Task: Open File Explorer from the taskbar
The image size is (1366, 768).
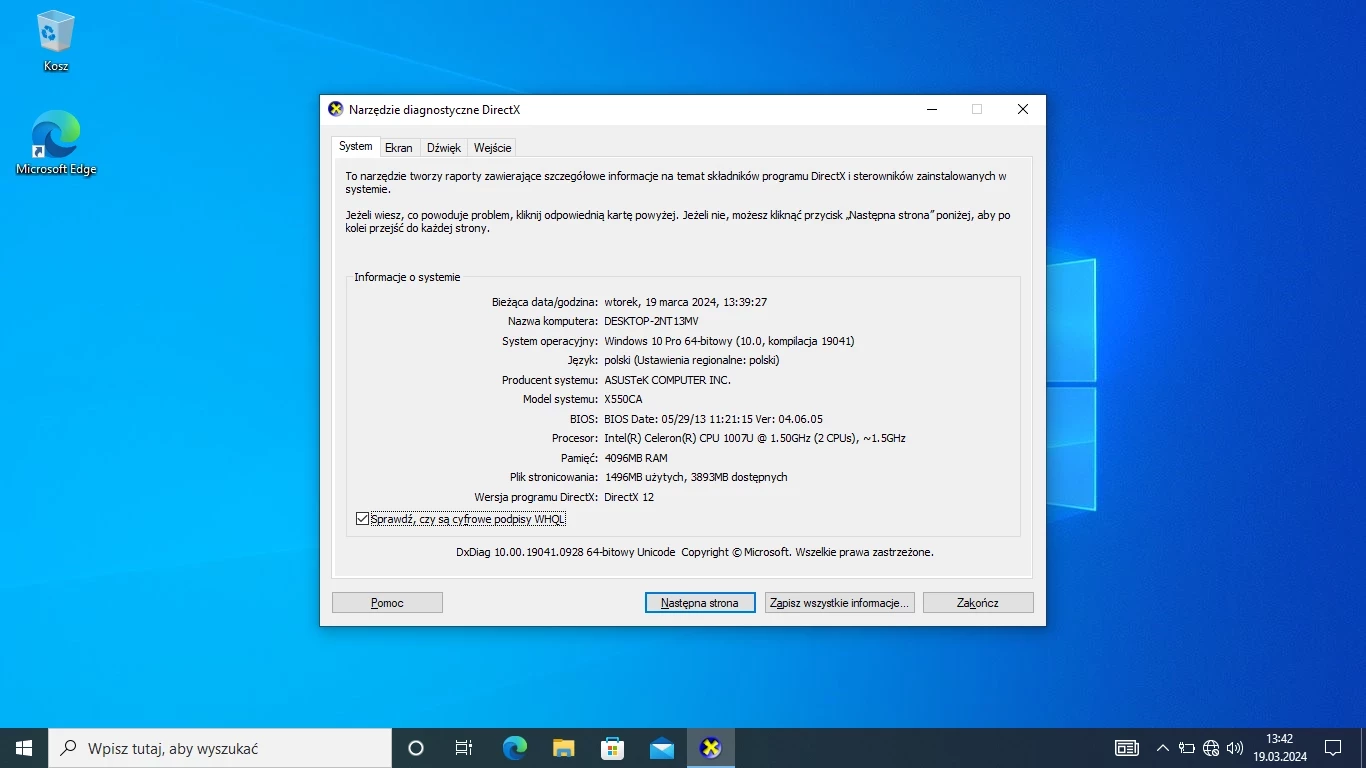Action: (563, 747)
